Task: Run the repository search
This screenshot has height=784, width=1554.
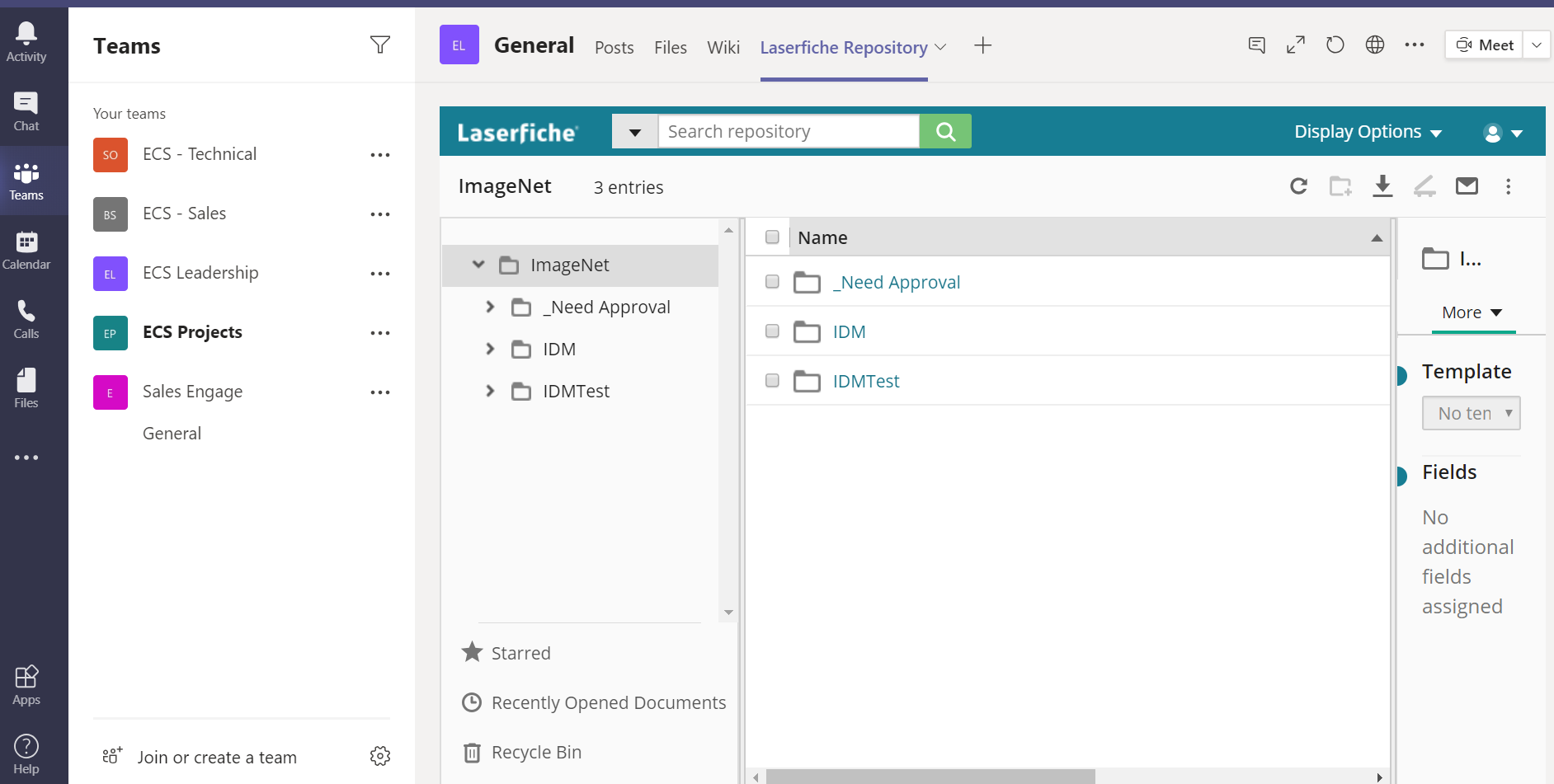Action: point(945,131)
